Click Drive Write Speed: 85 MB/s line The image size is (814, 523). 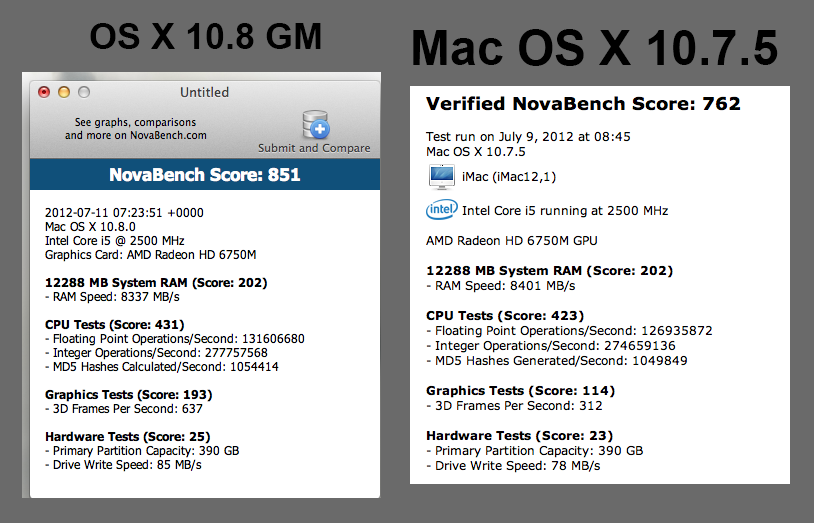click(123, 465)
